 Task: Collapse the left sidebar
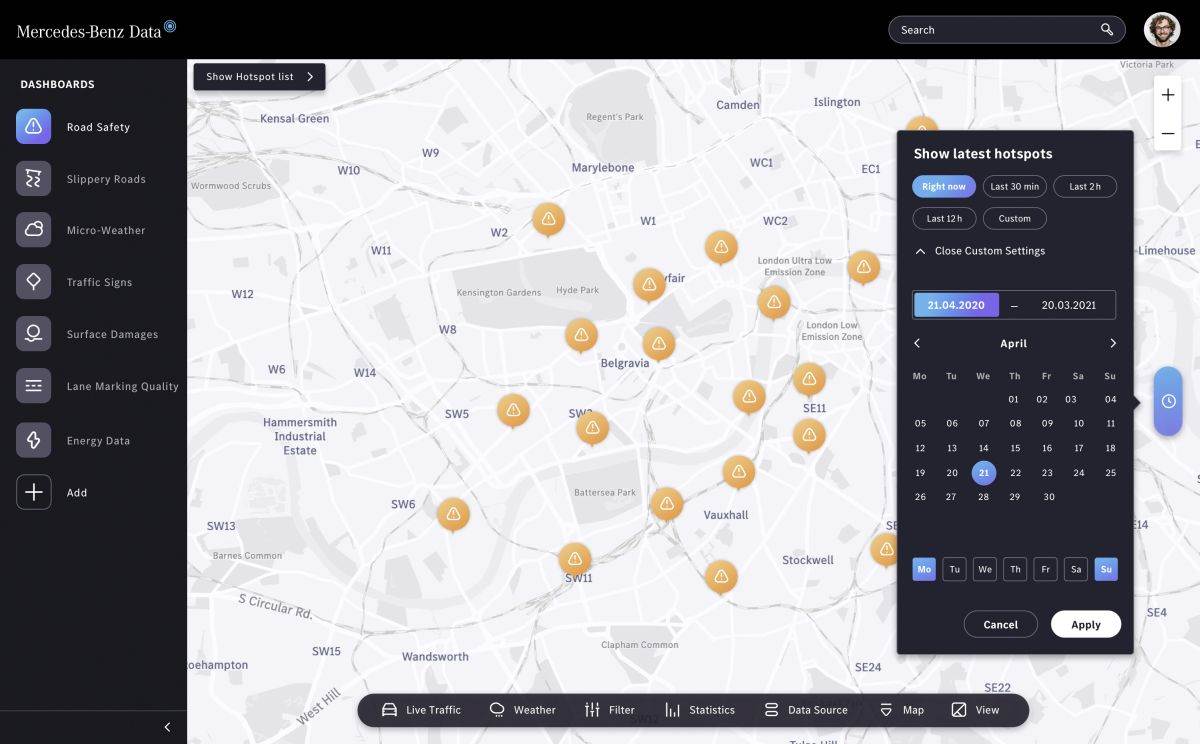166,727
